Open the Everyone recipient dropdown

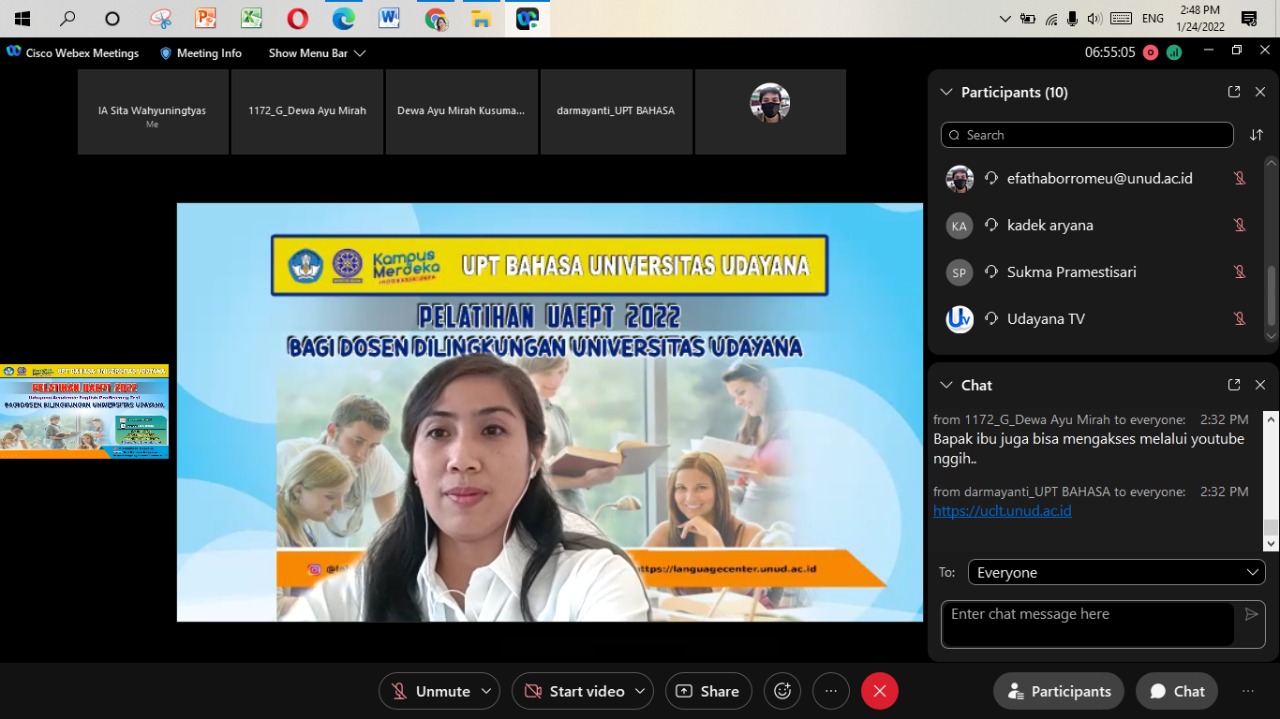(1116, 573)
